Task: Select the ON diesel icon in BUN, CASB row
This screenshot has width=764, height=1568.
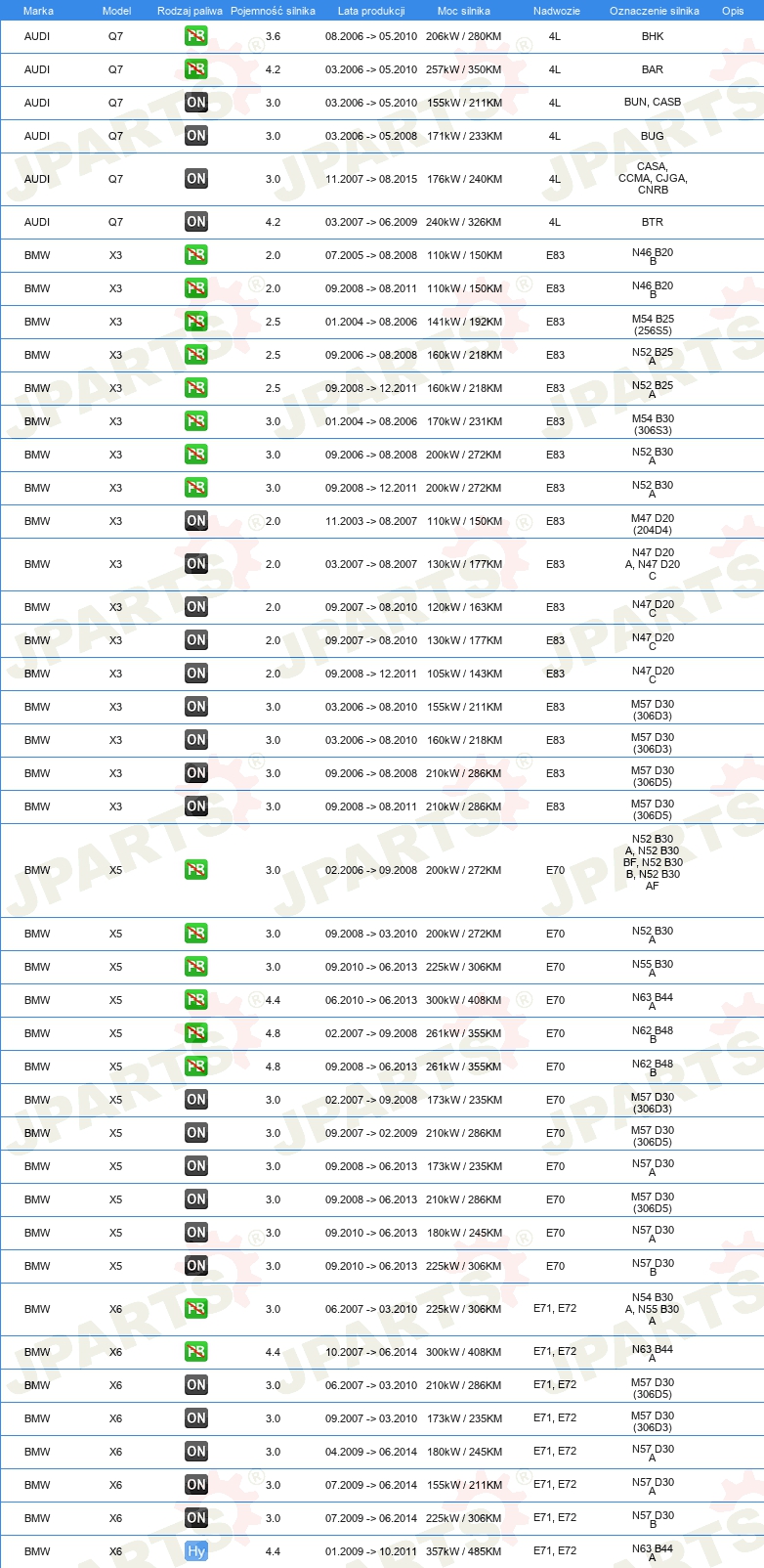Action: tap(196, 103)
